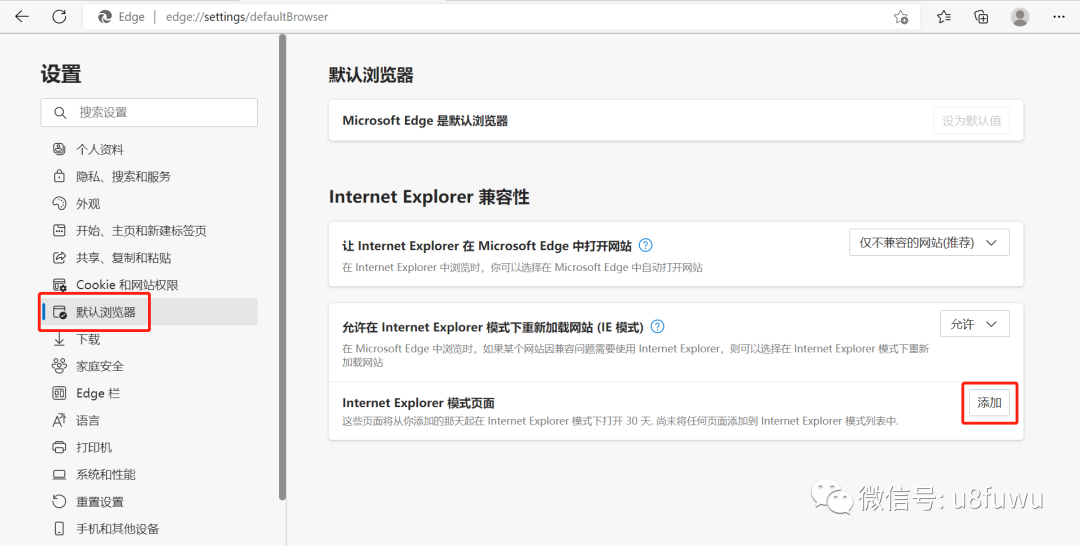
Task: Open 打印机 settings
Action: tap(94, 448)
